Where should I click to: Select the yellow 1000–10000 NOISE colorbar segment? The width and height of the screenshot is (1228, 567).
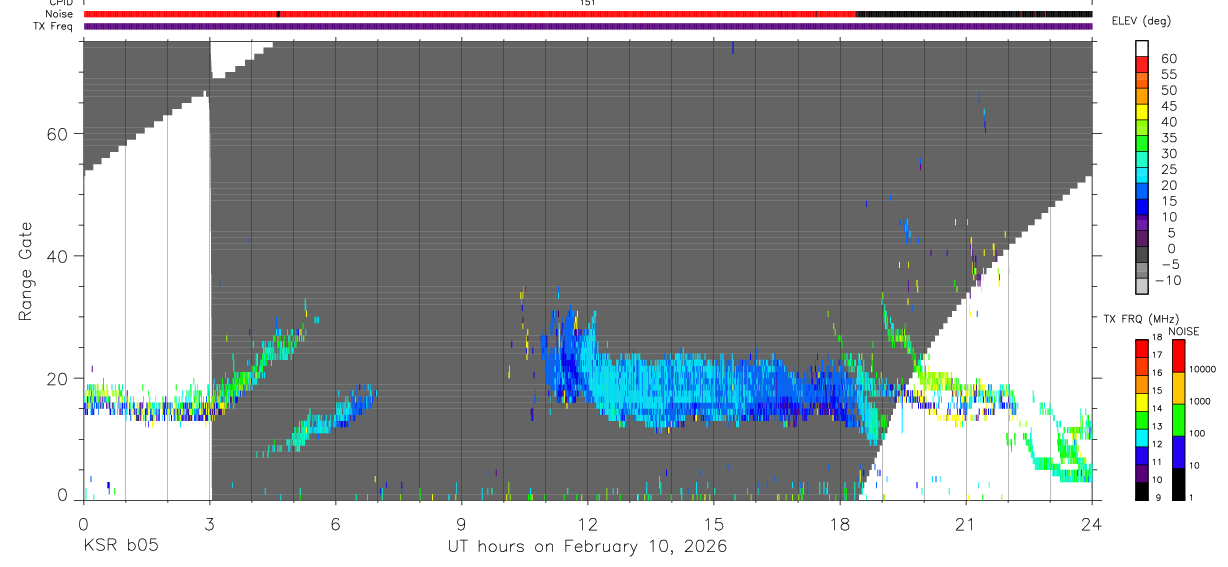[1178, 388]
